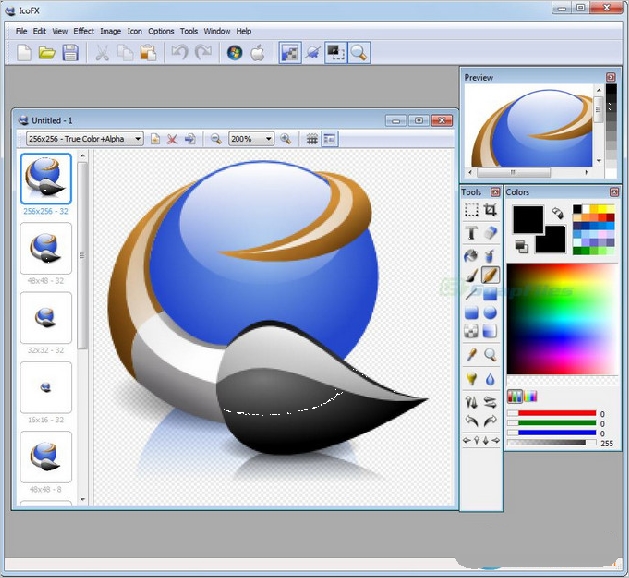Select the black Brush tool

(x=471, y=275)
